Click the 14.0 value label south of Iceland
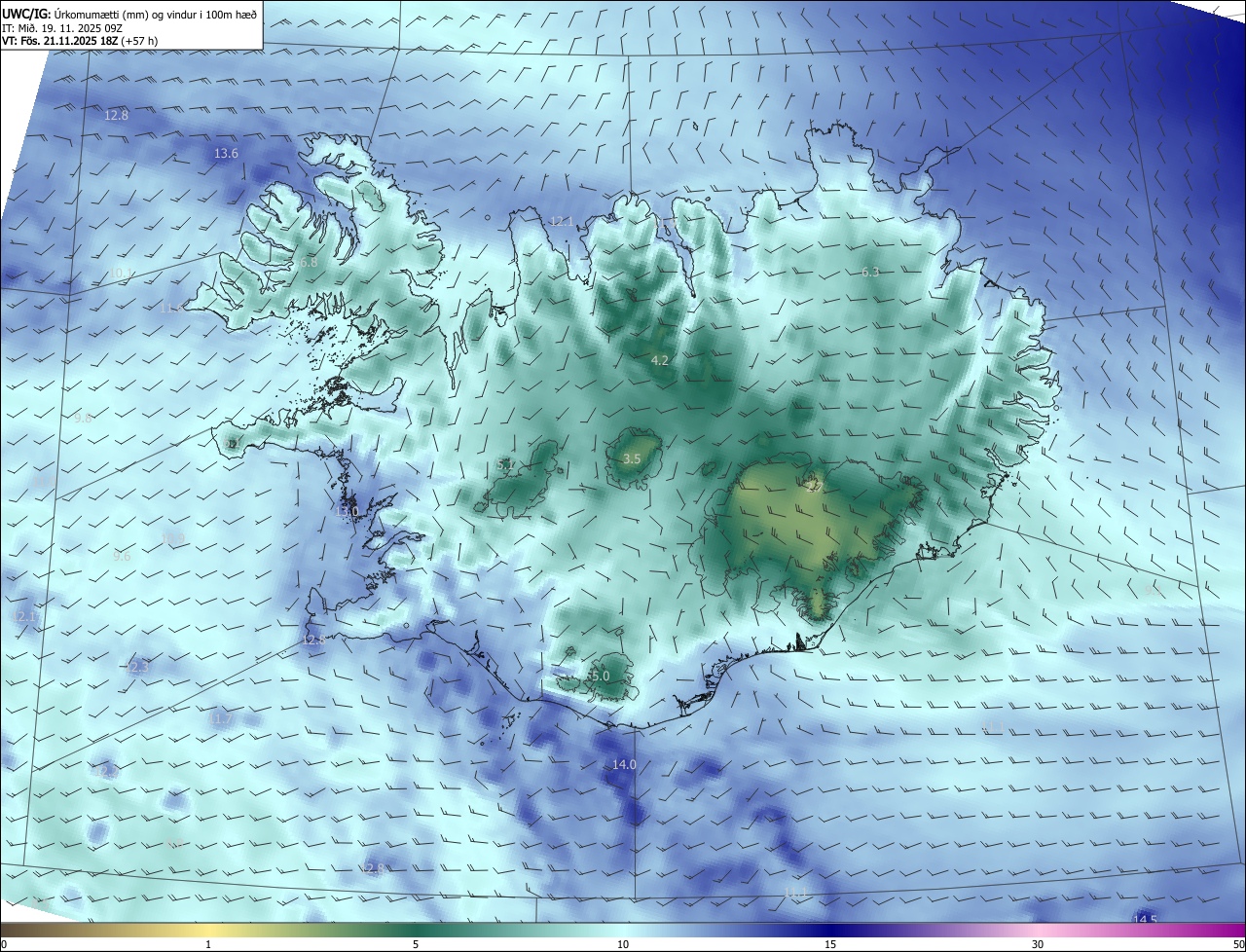This screenshot has height=952, width=1246. tap(624, 765)
